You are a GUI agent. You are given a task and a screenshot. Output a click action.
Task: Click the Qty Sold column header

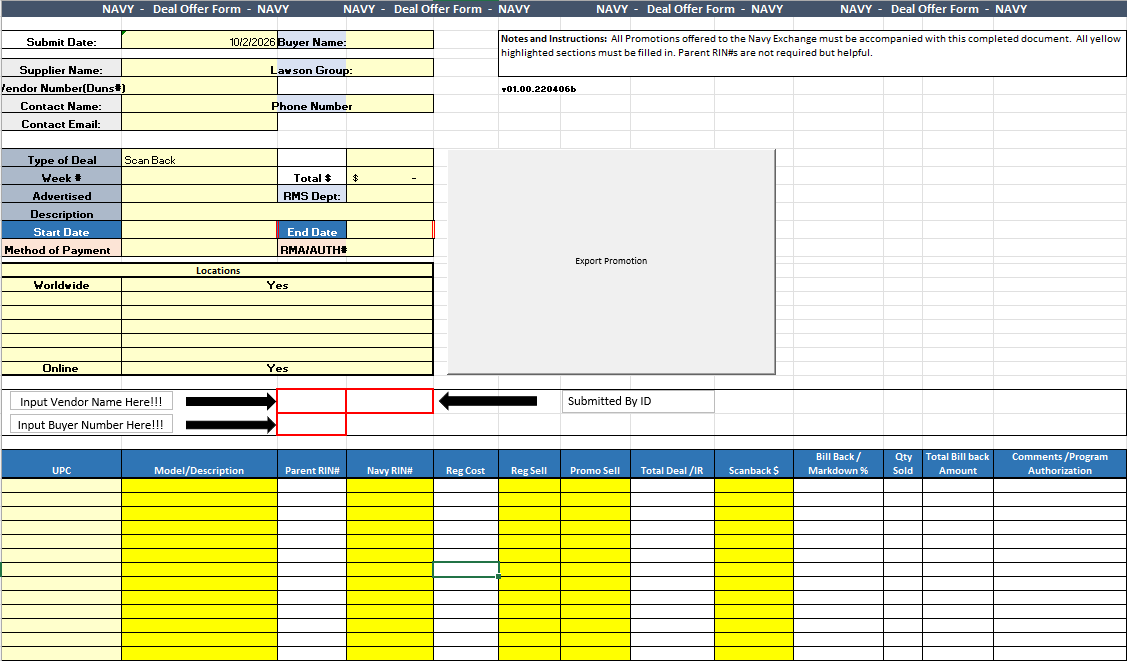903,464
